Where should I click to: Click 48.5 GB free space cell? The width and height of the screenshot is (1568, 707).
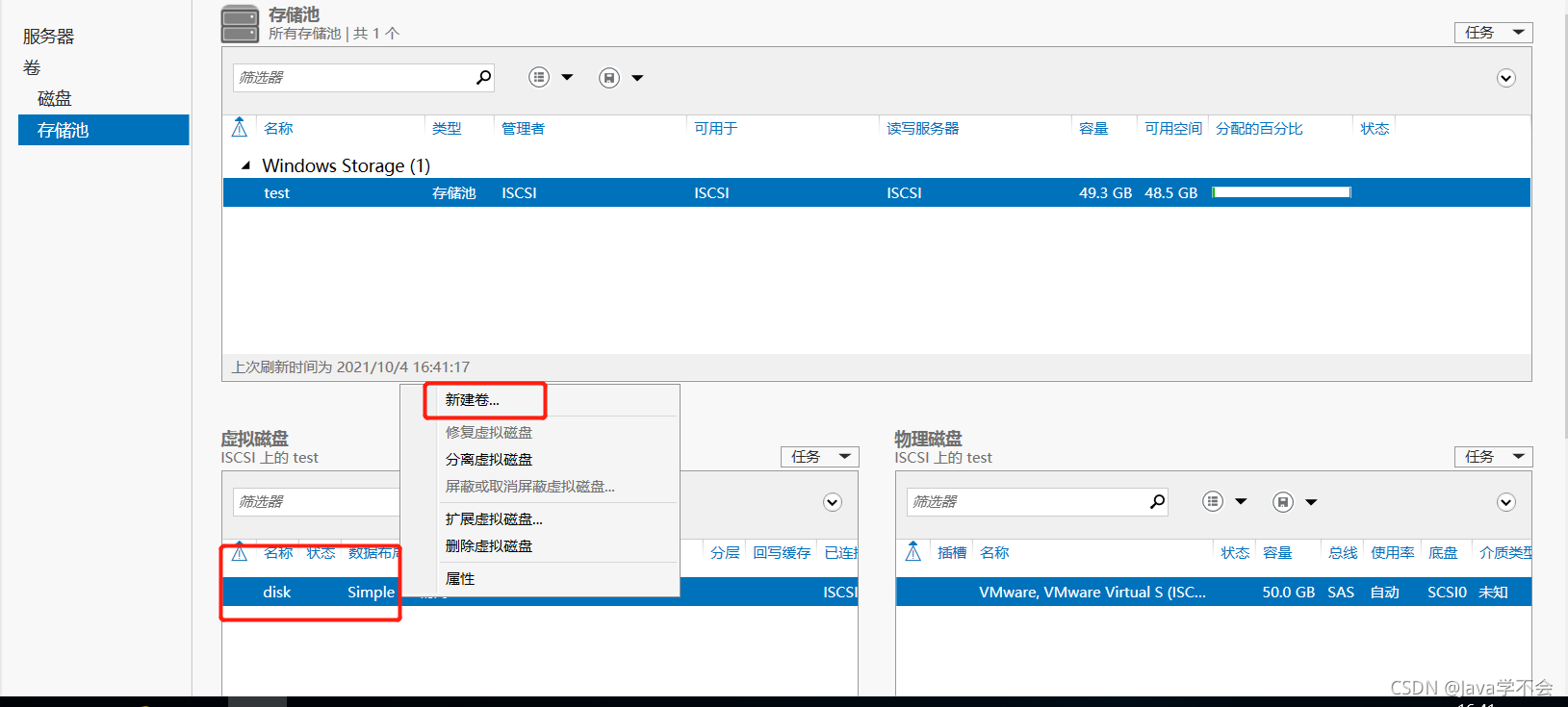pyautogui.click(x=1170, y=193)
